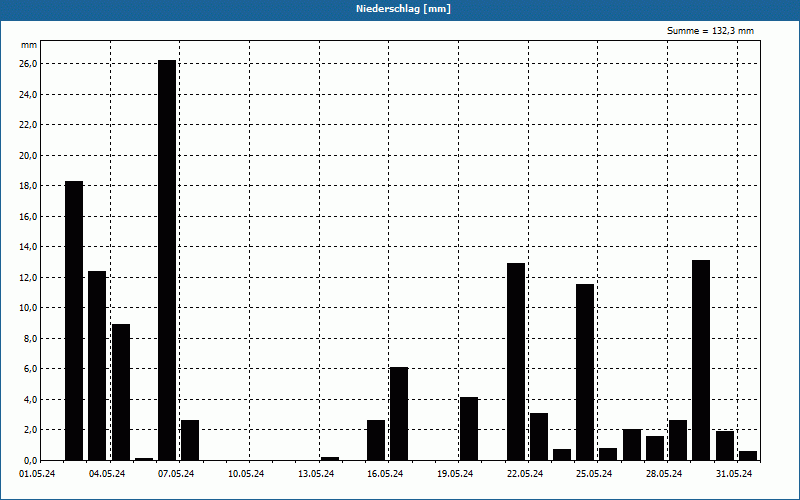Click the Summe = 132,3 mm label
This screenshot has width=800, height=500.
tap(711, 31)
